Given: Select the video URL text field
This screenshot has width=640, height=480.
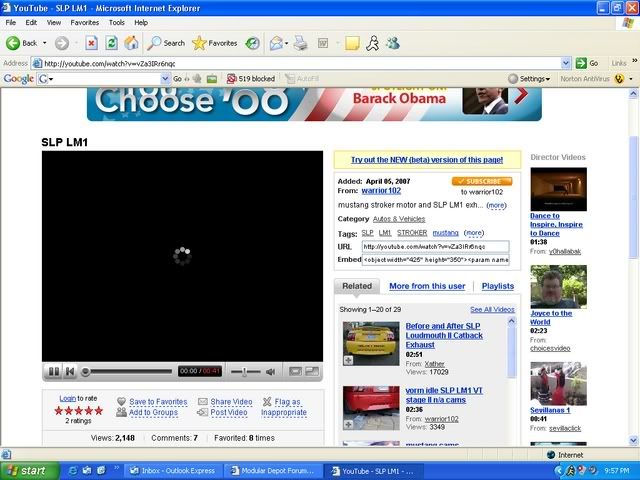Looking at the screenshot, I should pyautogui.click(x=436, y=247).
